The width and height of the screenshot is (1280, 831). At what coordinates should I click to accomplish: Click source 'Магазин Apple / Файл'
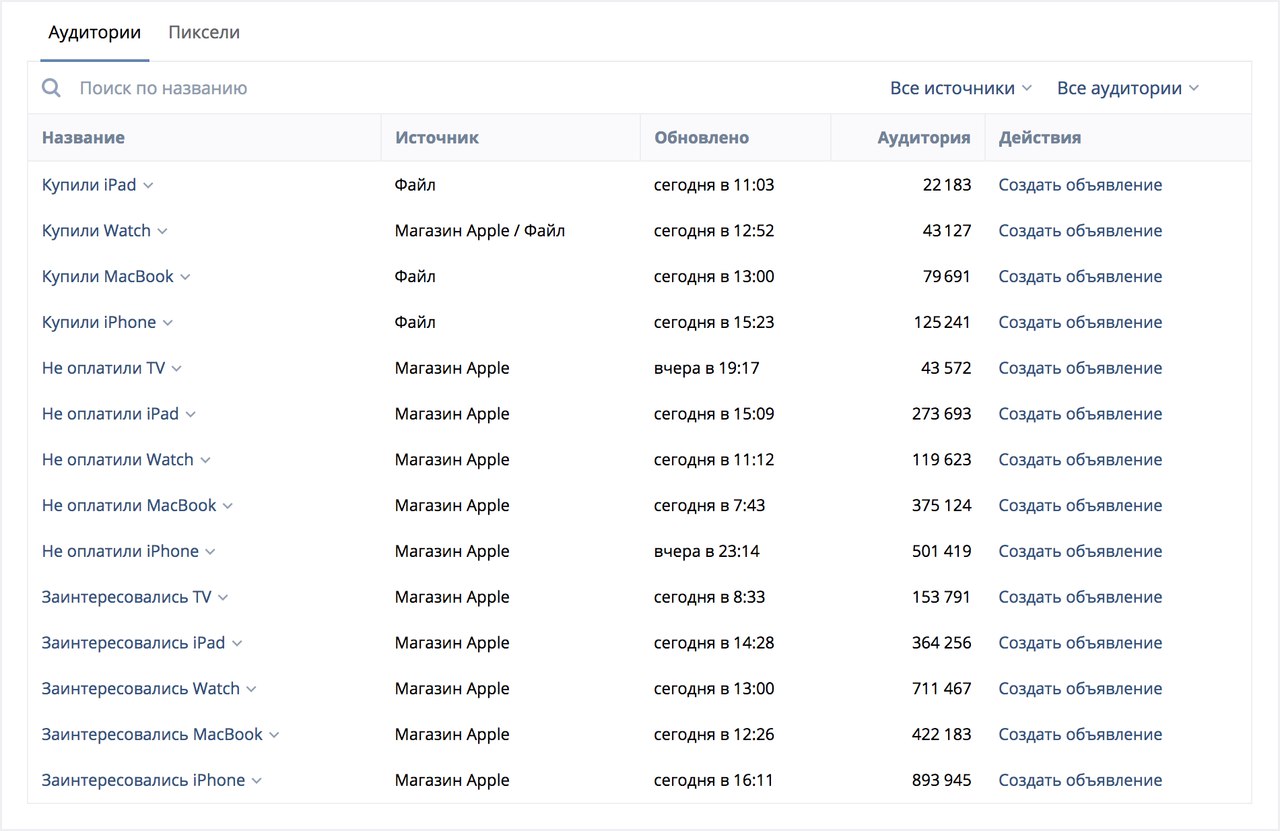[x=480, y=231]
